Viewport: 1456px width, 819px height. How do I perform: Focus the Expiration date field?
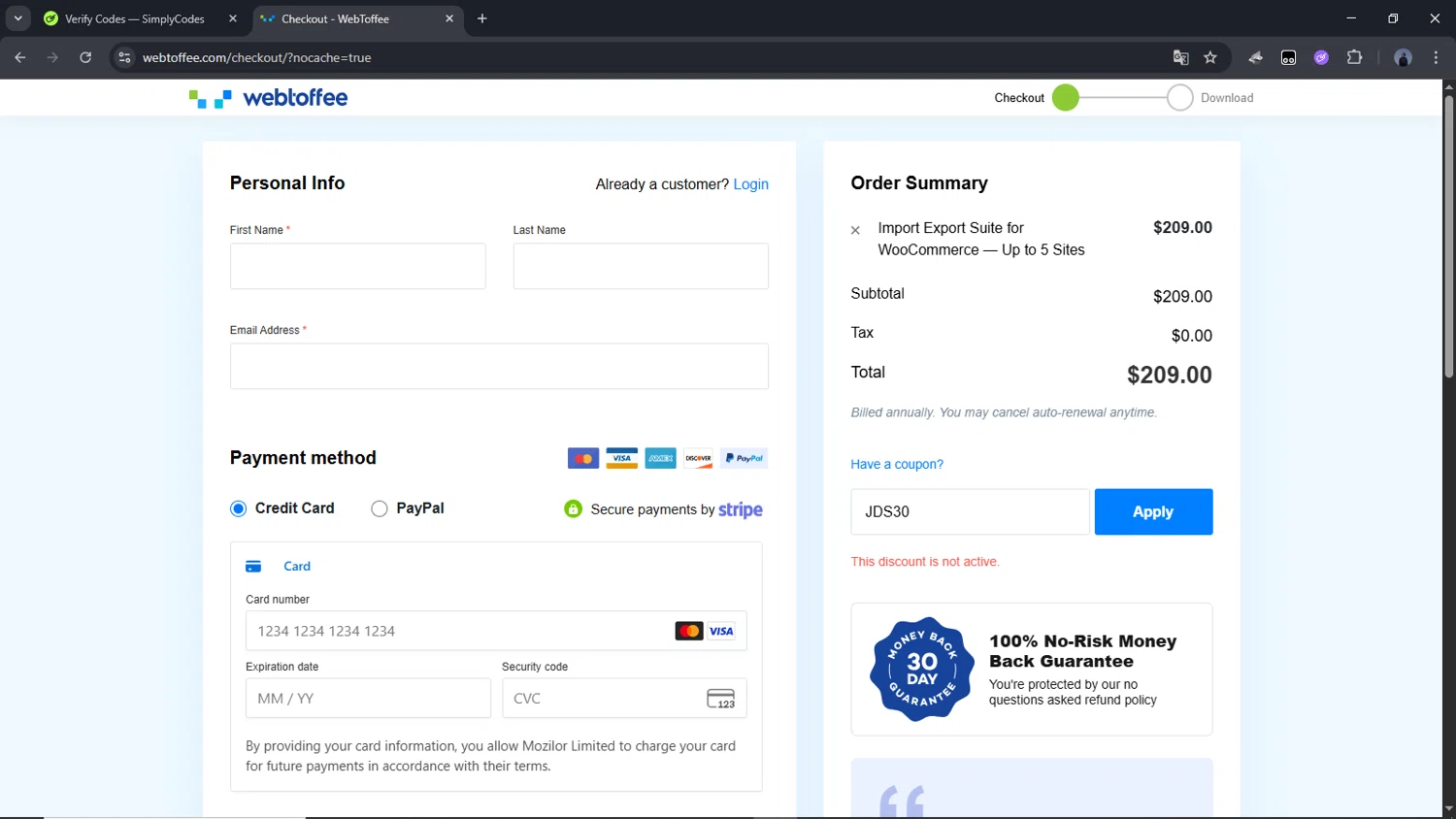pyautogui.click(x=368, y=699)
